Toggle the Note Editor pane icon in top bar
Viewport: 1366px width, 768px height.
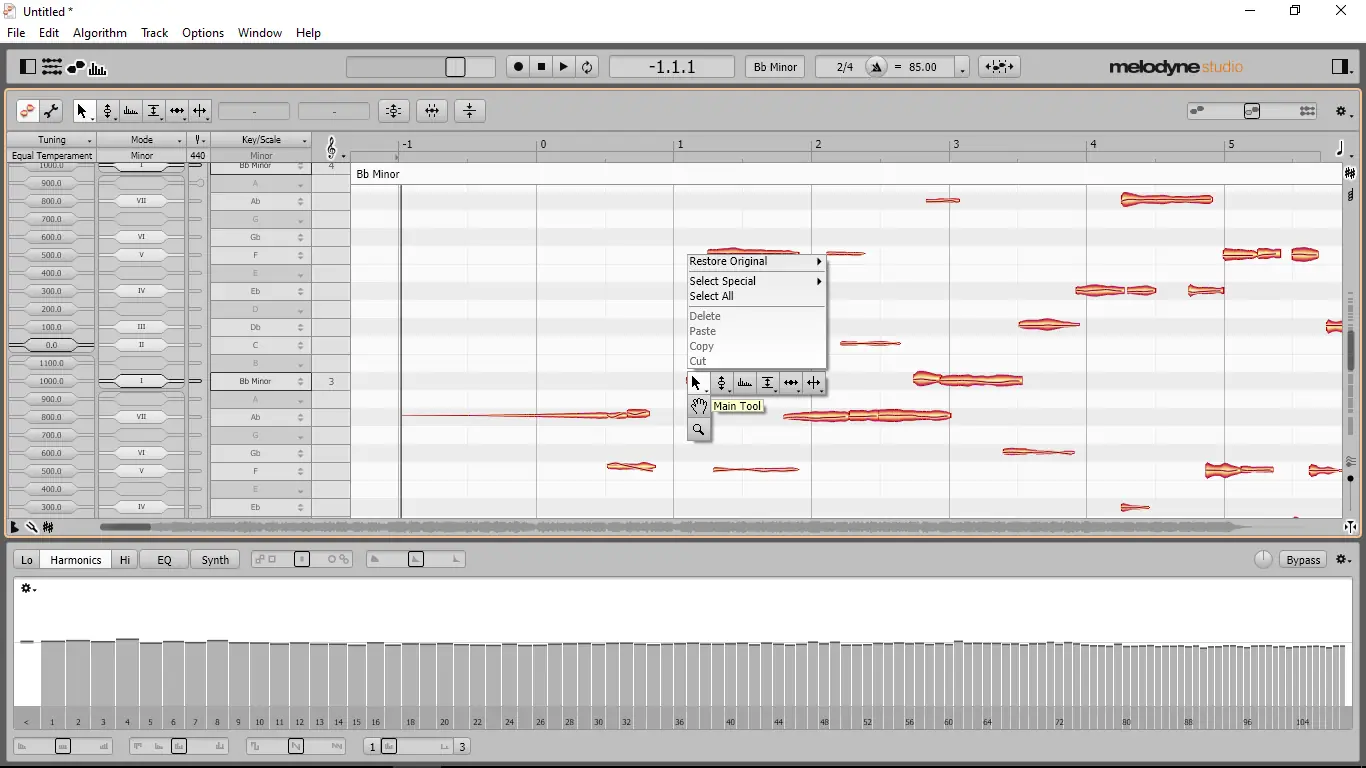28,67
